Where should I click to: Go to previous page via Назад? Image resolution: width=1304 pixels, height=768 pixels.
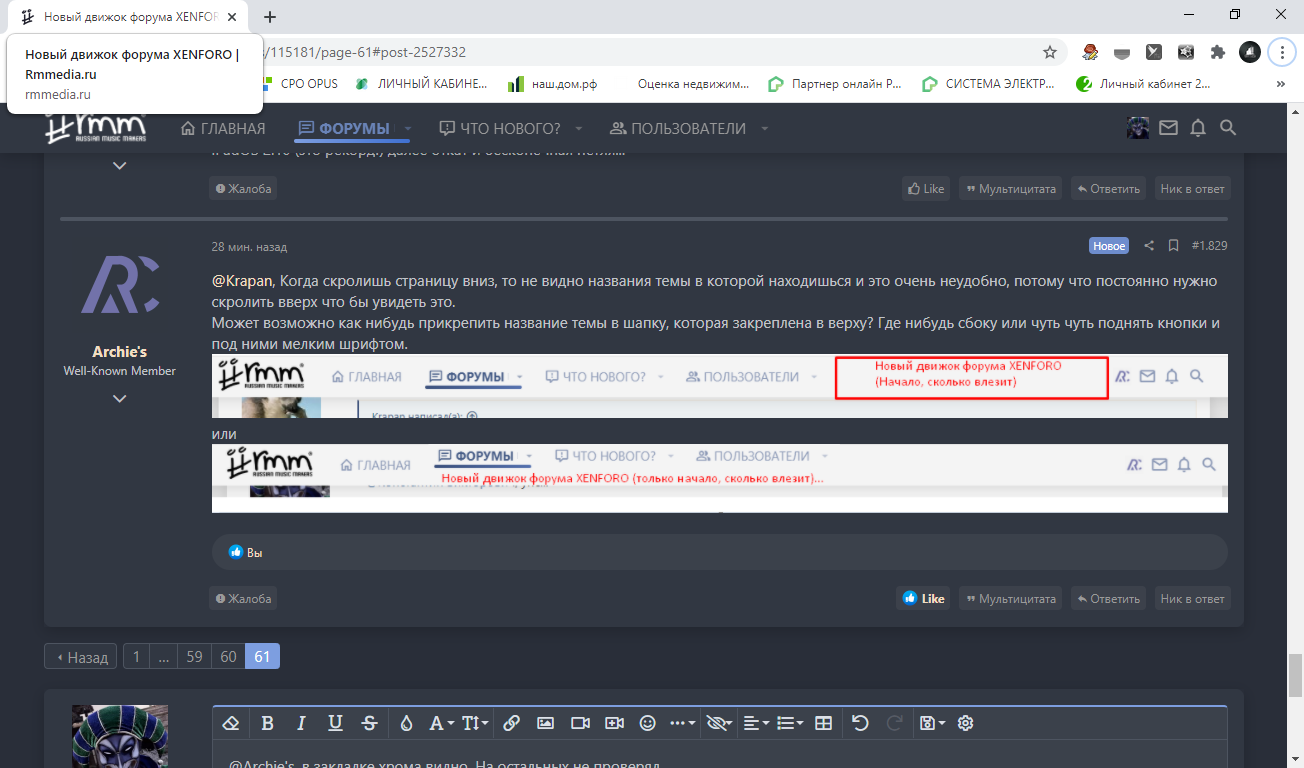[x=81, y=657]
